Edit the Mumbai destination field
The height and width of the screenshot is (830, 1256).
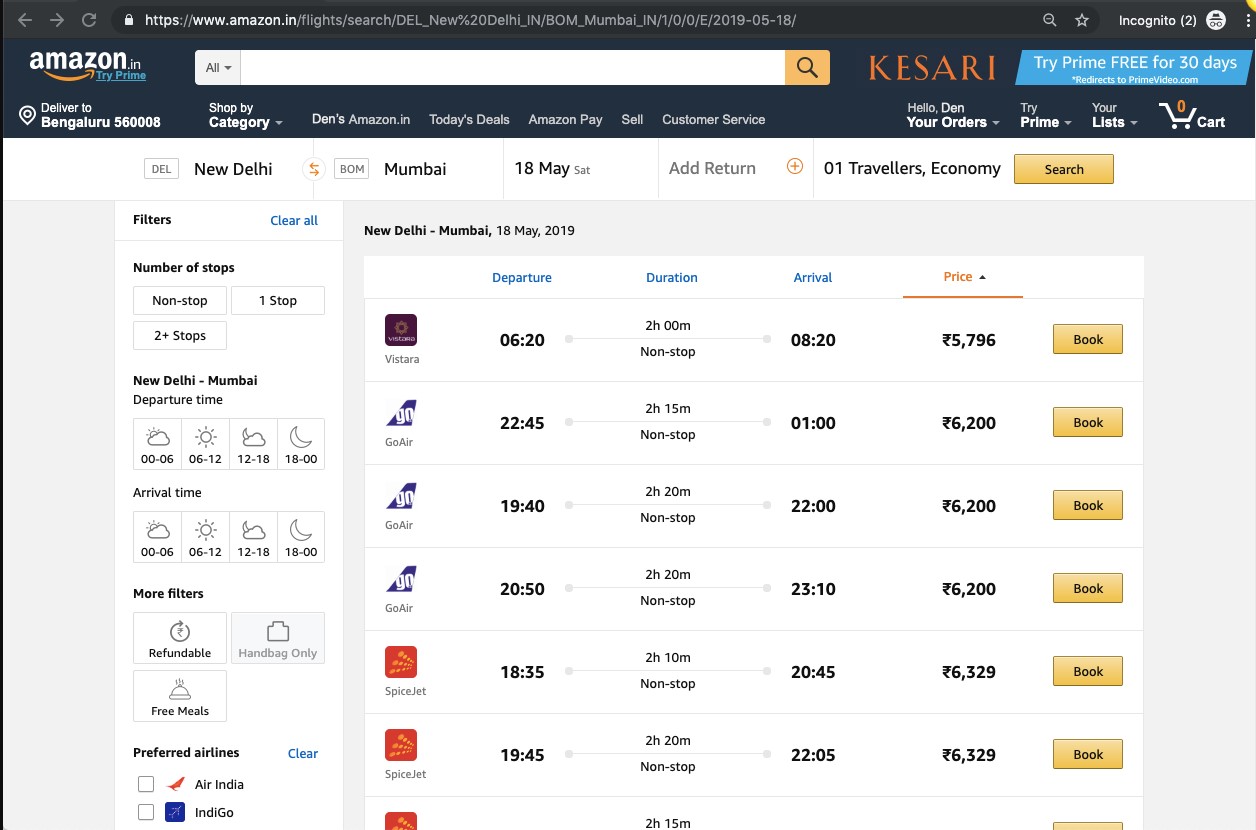pyautogui.click(x=415, y=169)
